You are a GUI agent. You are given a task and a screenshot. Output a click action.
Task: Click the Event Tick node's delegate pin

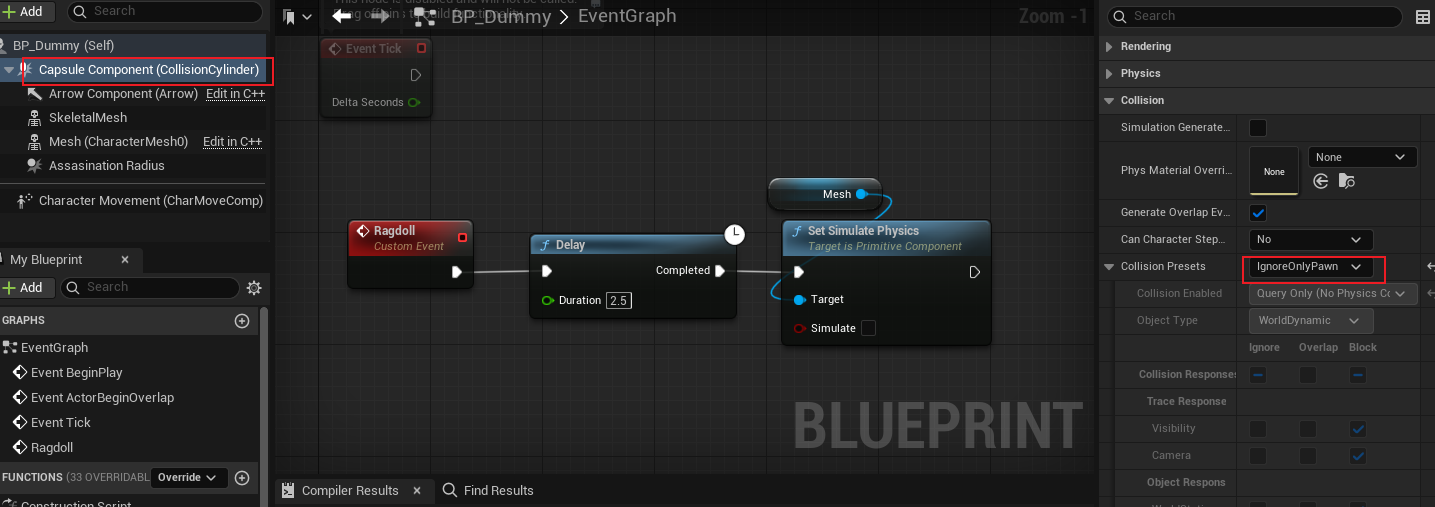pos(421,48)
